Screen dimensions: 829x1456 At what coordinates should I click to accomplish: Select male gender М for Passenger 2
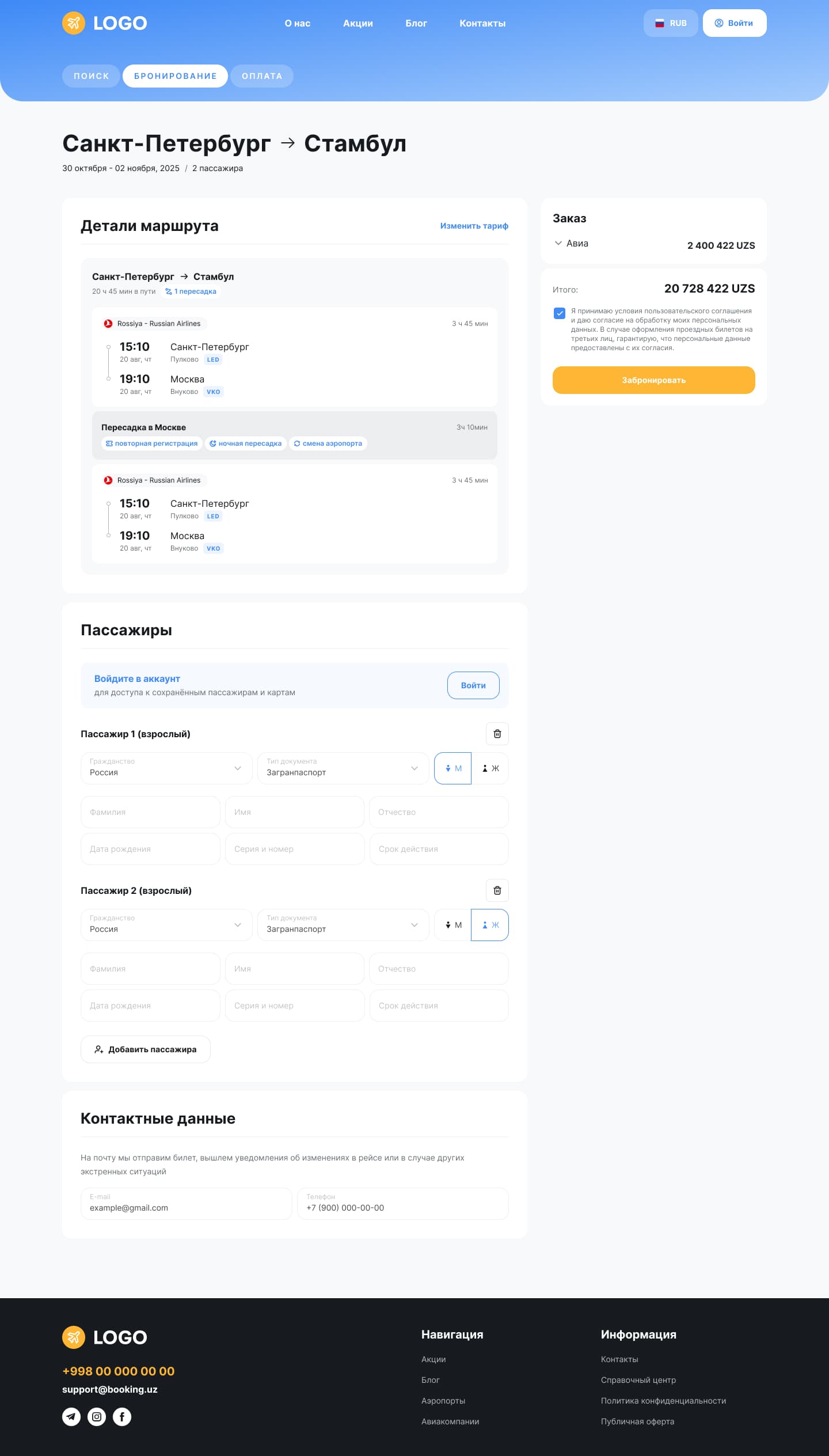pos(452,925)
